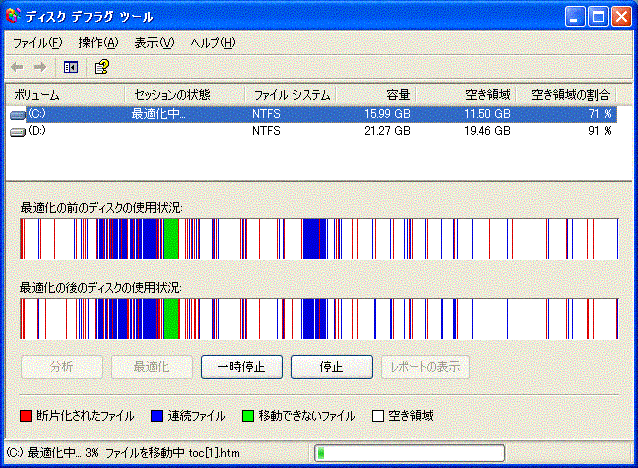
Task: Sort by 空き領域の割合 column header
Action: click(566, 95)
